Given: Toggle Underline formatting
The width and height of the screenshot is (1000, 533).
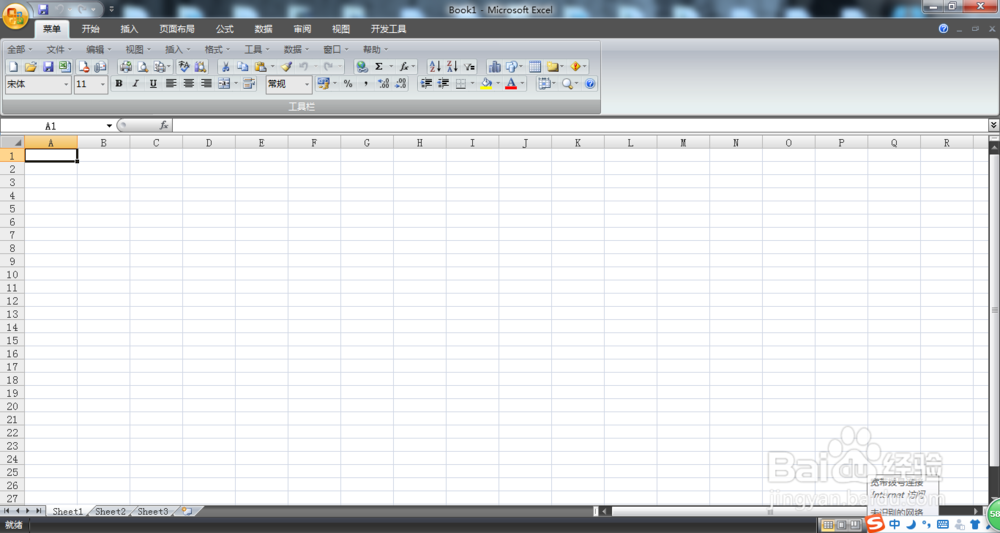Looking at the screenshot, I should pos(153,84).
